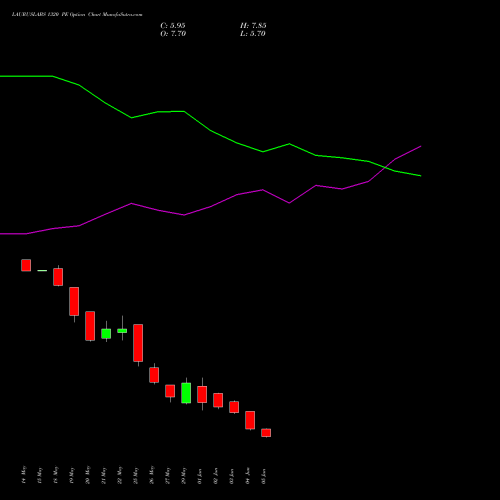Select the '21 May' date label
Image resolution: width=500 pixels, height=500 pixels.
tap(104, 475)
